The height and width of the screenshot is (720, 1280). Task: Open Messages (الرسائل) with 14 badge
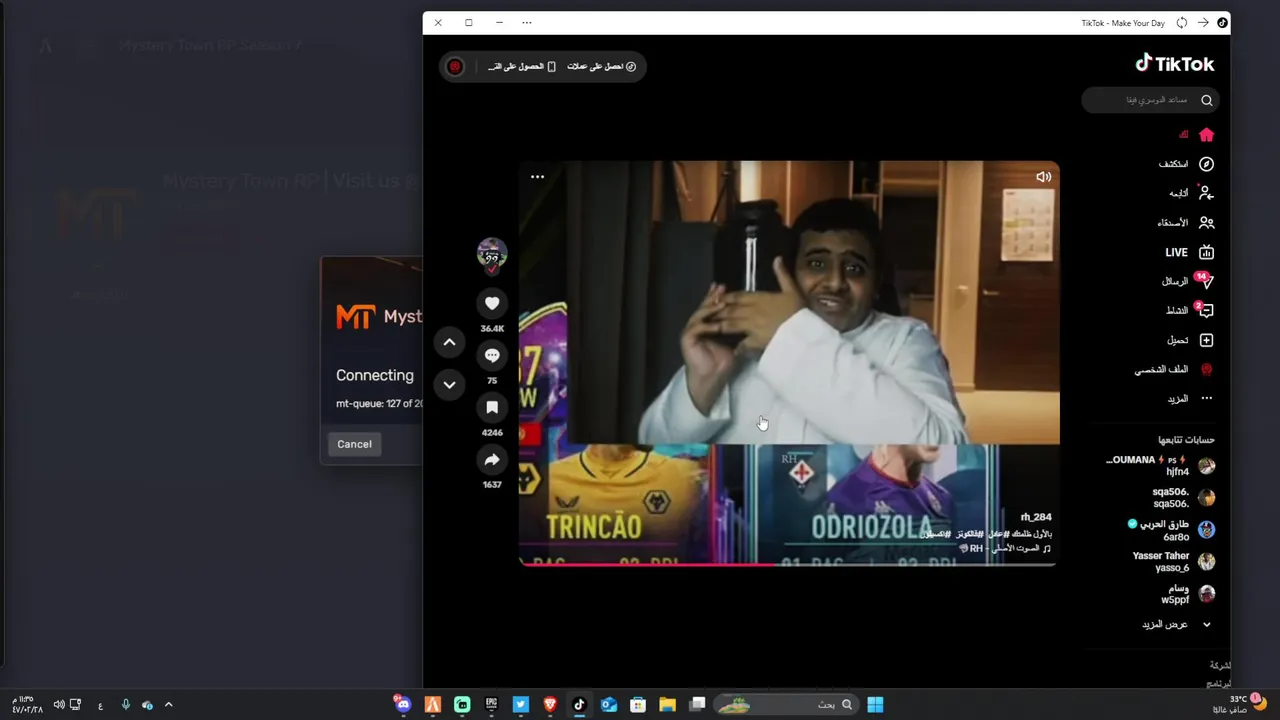1188,281
